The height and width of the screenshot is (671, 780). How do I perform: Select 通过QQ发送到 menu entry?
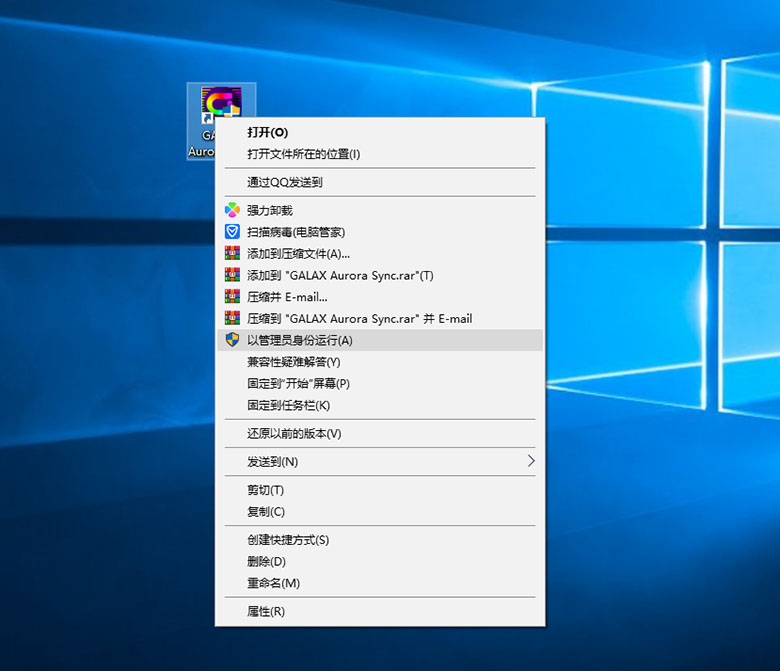tap(285, 182)
